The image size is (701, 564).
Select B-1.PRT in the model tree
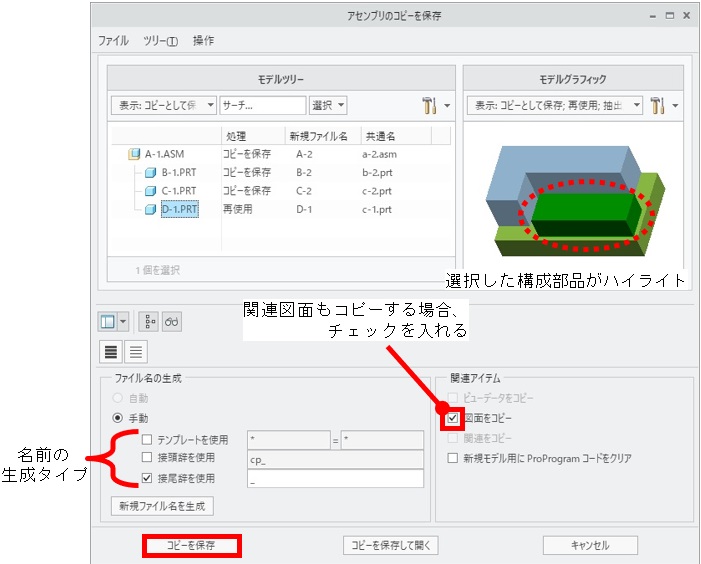coord(179,173)
